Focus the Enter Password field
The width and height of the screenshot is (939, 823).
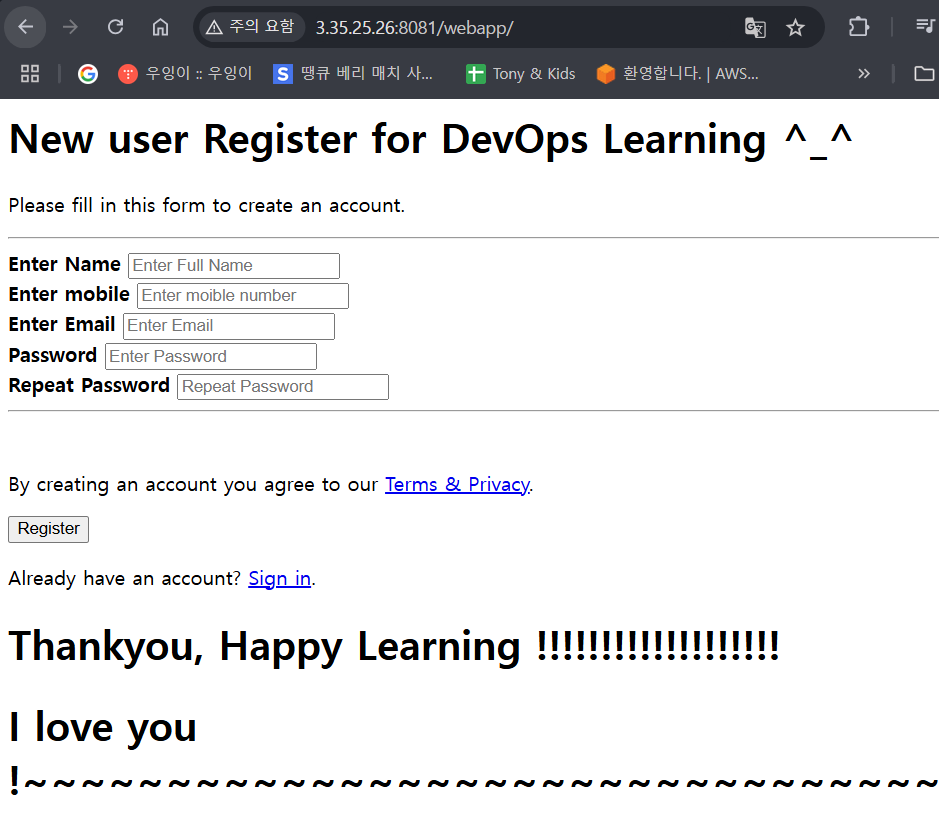211,356
